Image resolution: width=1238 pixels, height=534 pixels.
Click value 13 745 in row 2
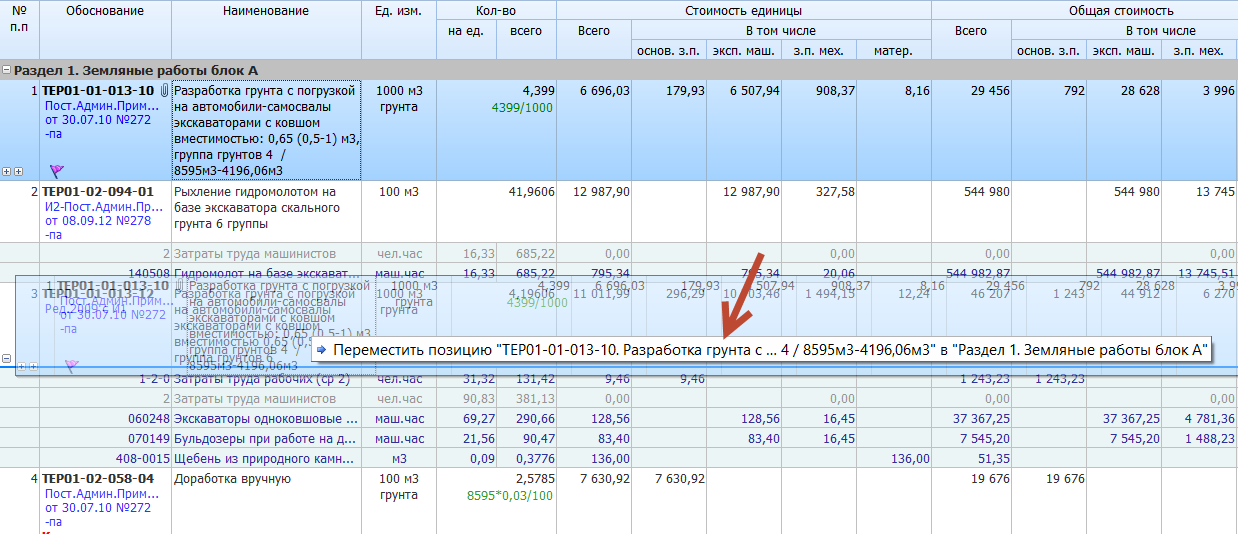(x=1213, y=191)
